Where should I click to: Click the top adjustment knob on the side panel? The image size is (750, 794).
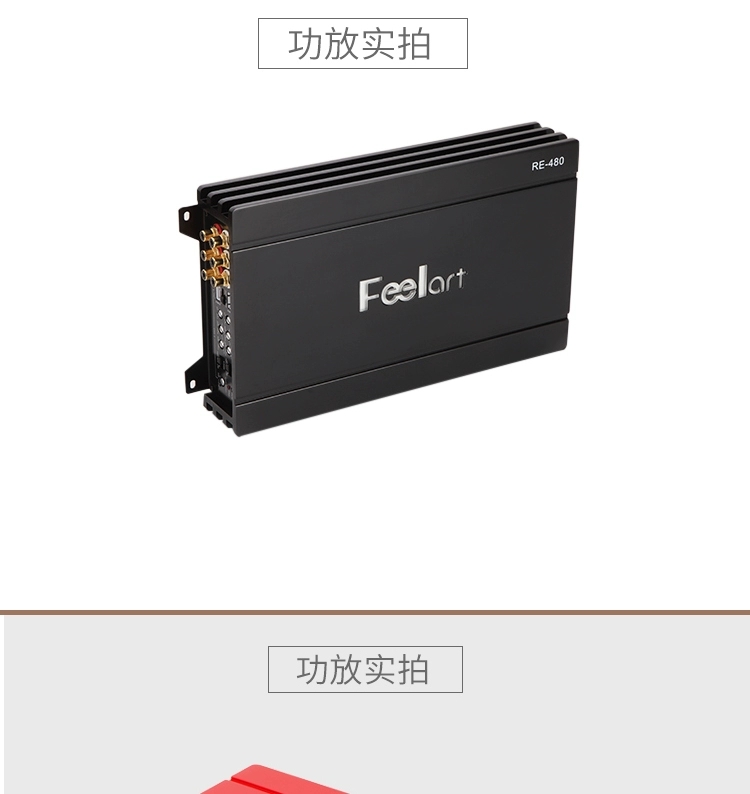220,313
